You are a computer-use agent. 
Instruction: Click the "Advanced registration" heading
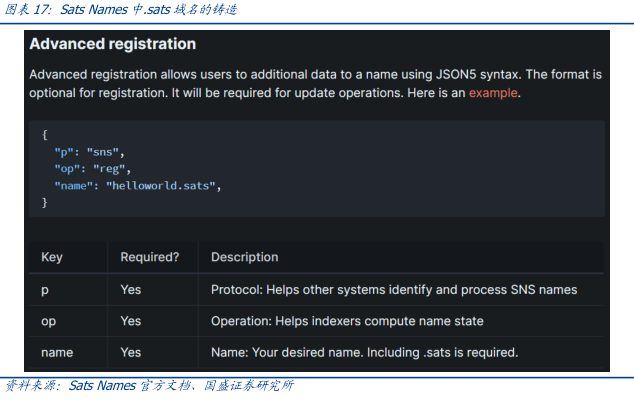click(112, 45)
